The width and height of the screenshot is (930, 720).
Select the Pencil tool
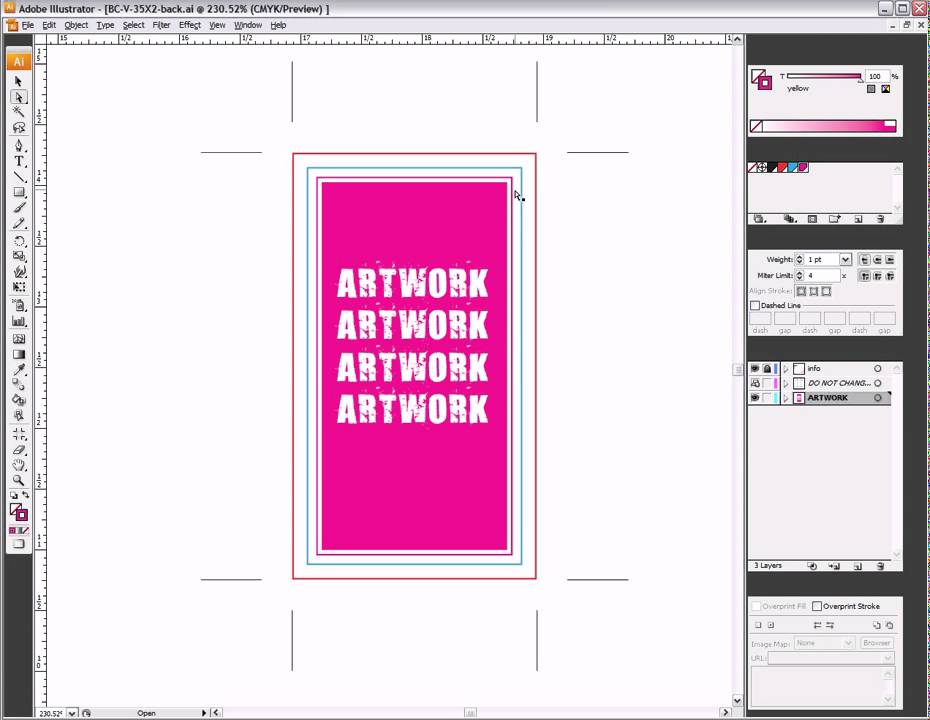(18, 224)
